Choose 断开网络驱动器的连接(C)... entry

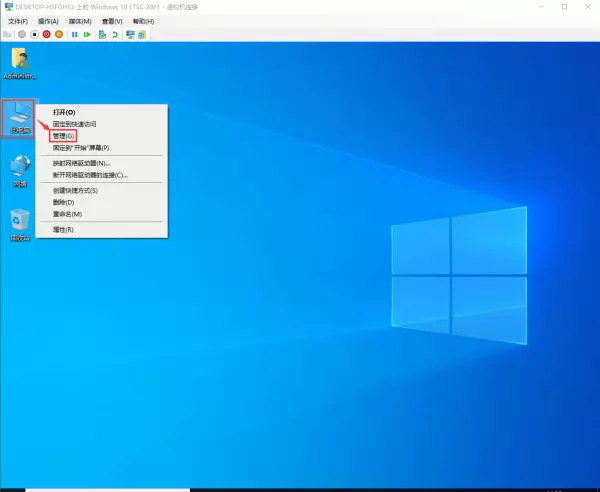click(x=102, y=175)
